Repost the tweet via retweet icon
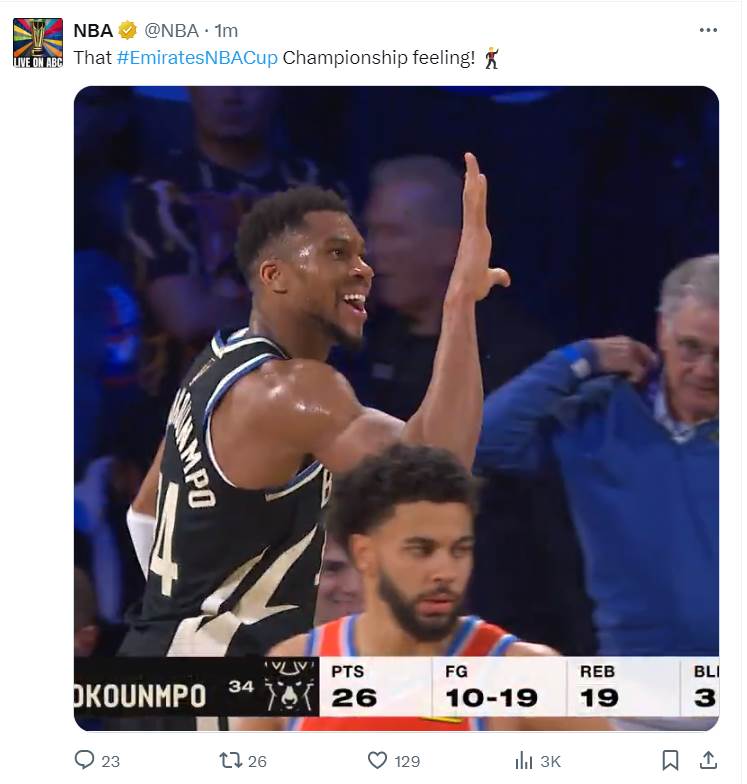 tap(230, 760)
